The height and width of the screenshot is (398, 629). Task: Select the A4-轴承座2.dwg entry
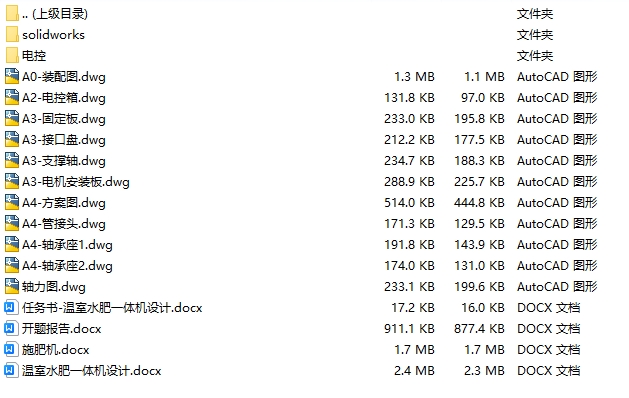click(x=67, y=266)
